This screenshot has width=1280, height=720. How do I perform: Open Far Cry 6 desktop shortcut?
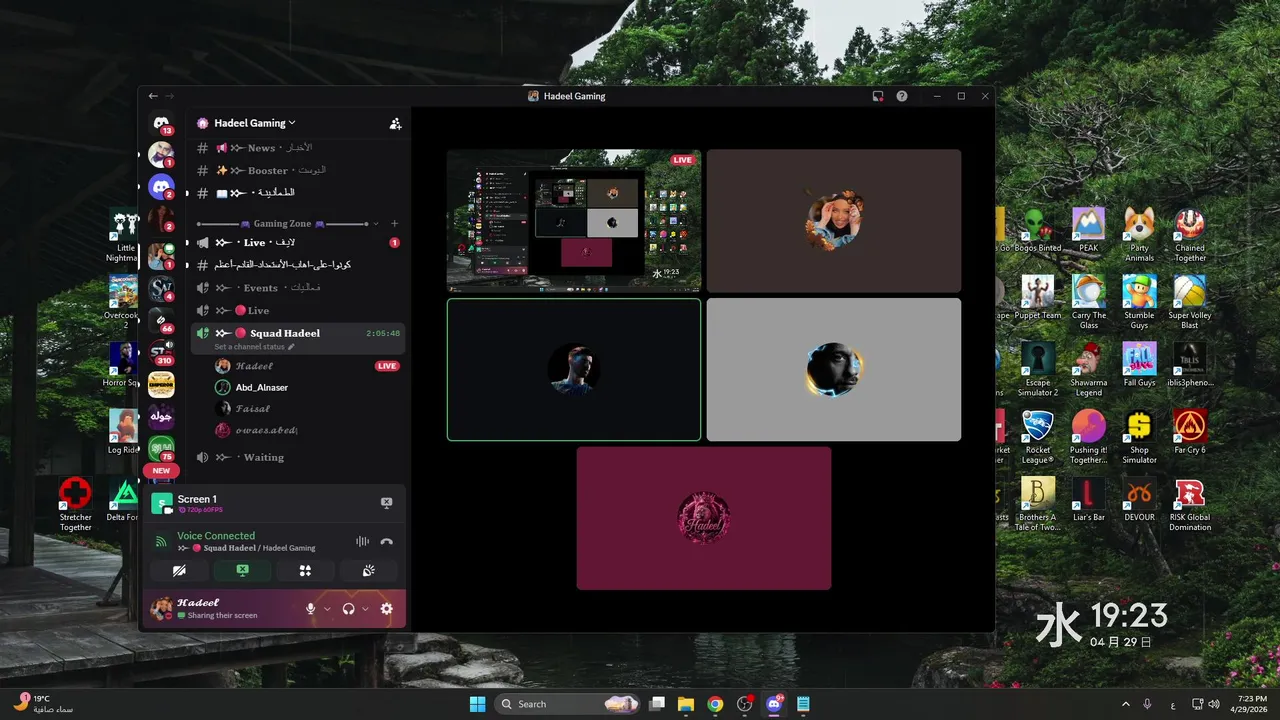(1190, 431)
